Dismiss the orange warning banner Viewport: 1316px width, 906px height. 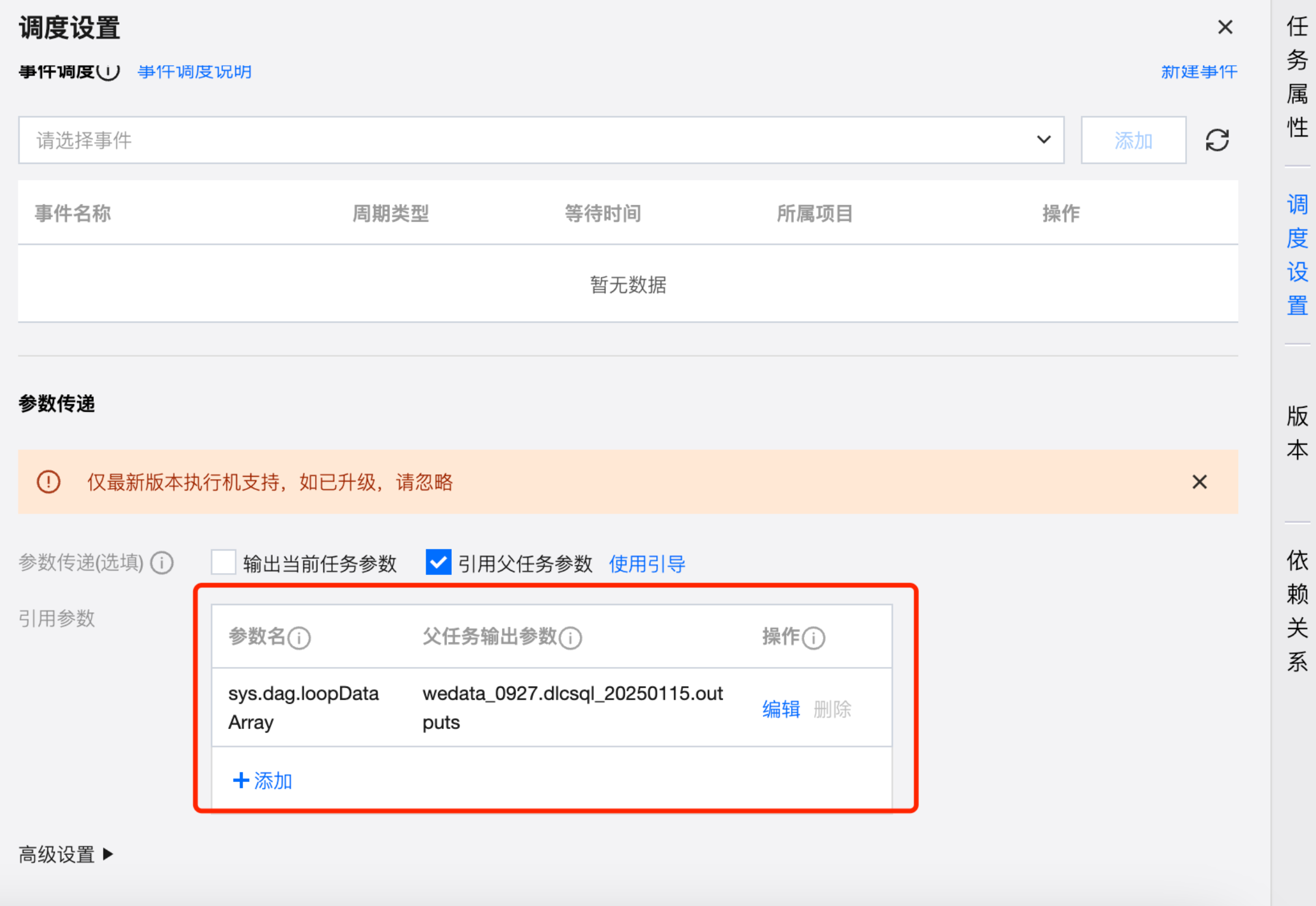(1199, 482)
